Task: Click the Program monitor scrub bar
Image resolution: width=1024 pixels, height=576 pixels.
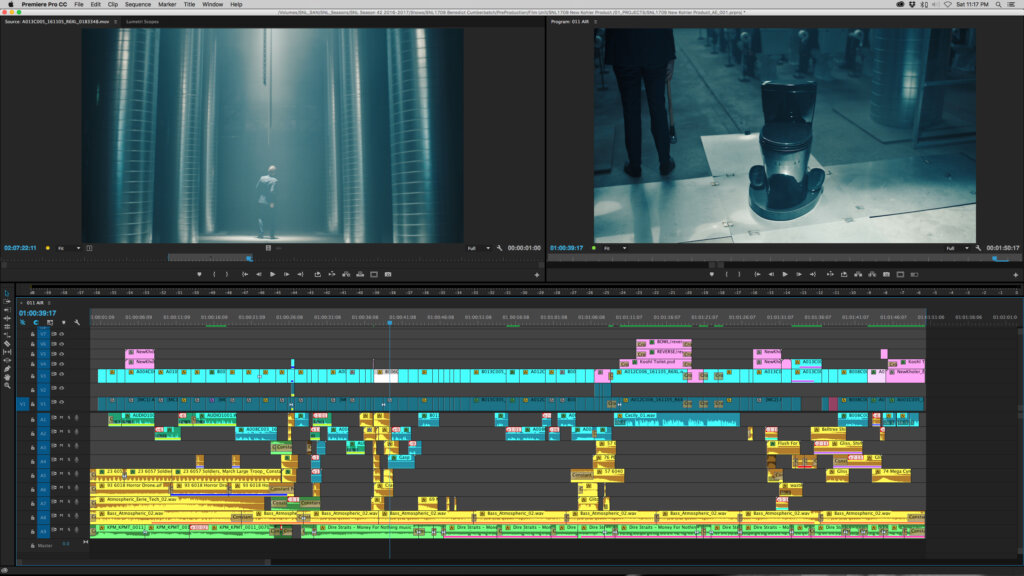Action: click(x=784, y=259)
